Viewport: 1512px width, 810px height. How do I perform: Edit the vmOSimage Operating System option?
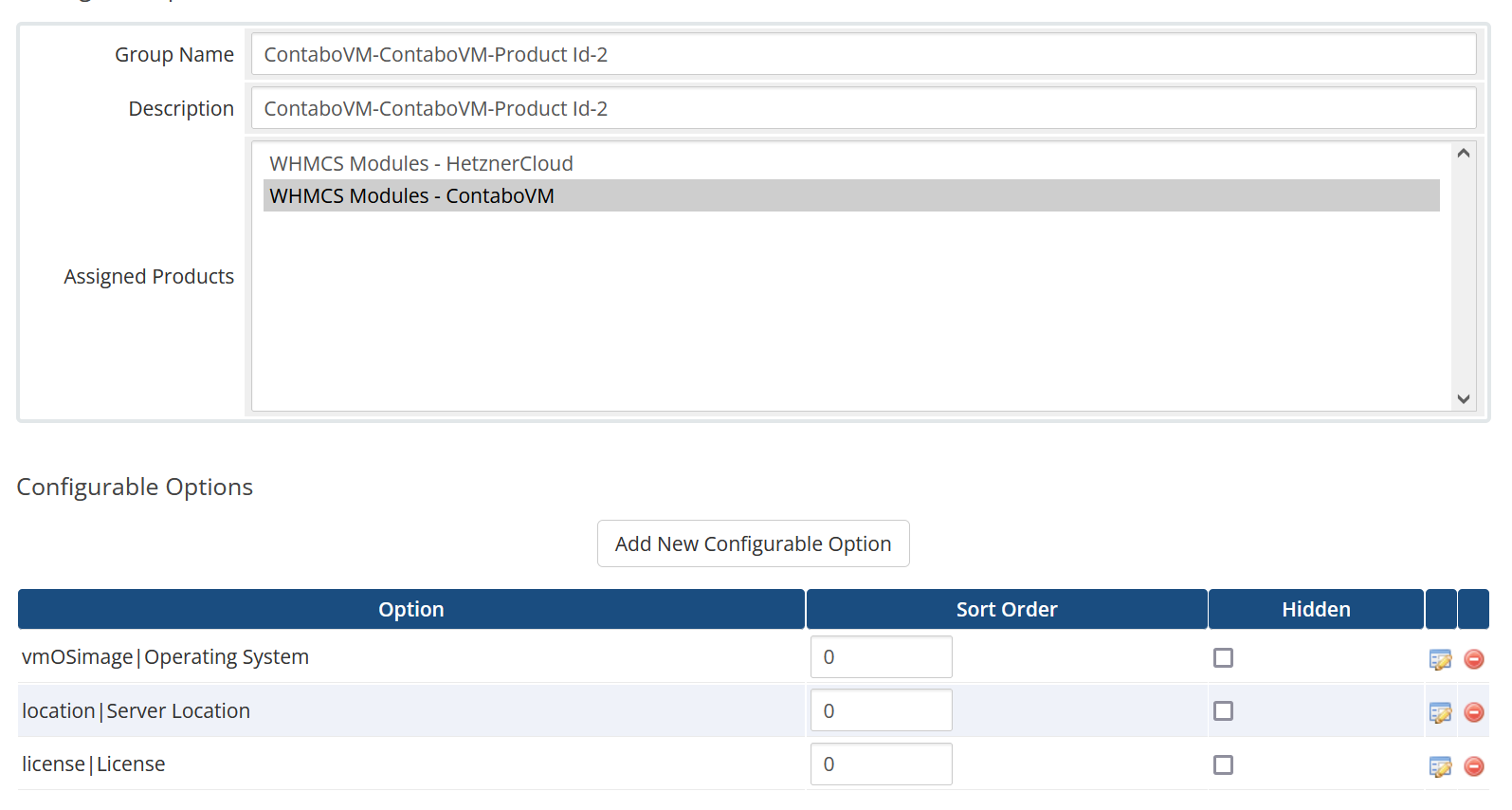click(1440, 659)
